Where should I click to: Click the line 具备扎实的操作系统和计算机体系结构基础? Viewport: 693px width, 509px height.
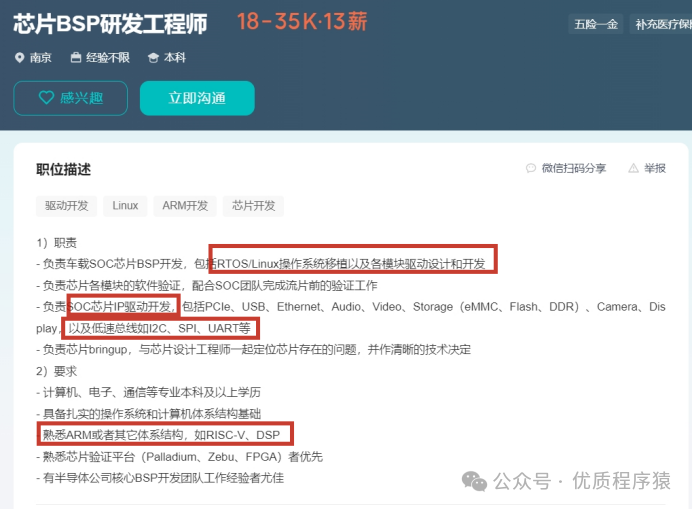coord(148,414)
